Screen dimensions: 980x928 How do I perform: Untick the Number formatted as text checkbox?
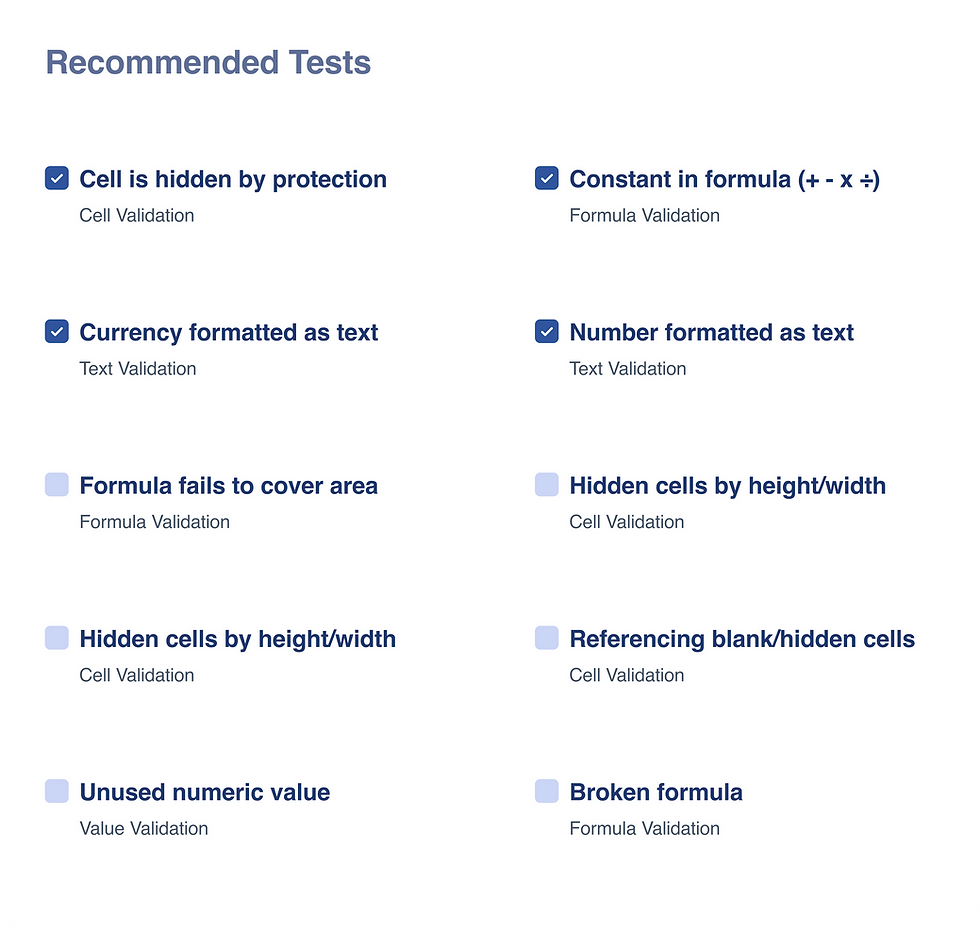pos(547,332)
